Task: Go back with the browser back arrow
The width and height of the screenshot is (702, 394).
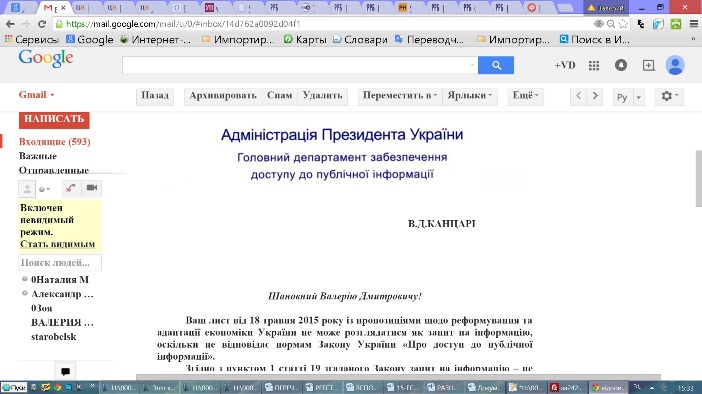Action: coord(10,24)
